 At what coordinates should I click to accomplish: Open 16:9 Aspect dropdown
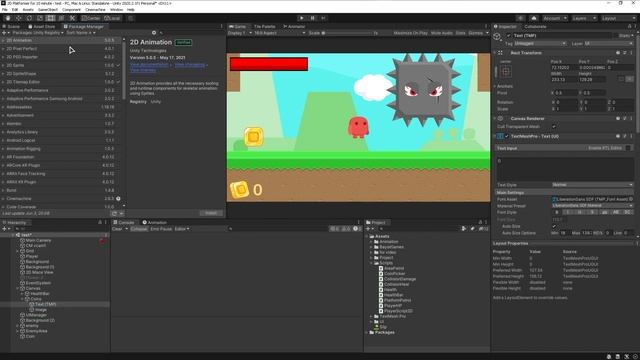(x=280, y=33)
